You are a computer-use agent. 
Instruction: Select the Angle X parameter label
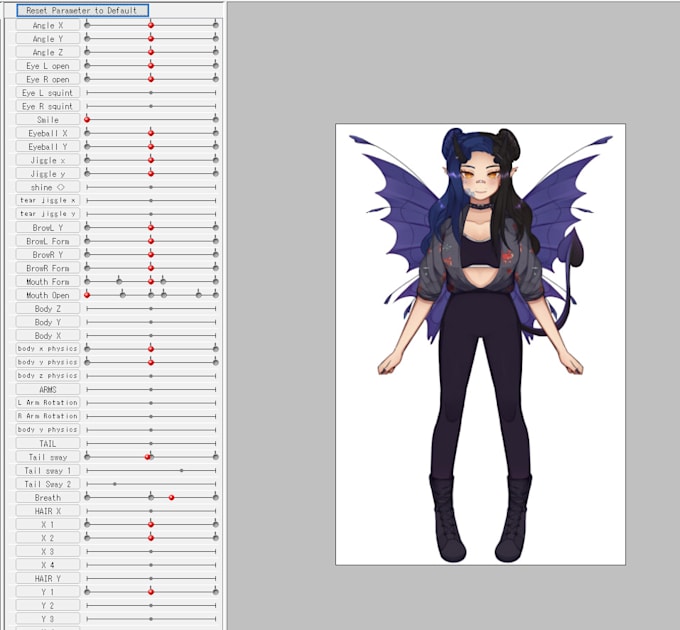tap(48, 25)
